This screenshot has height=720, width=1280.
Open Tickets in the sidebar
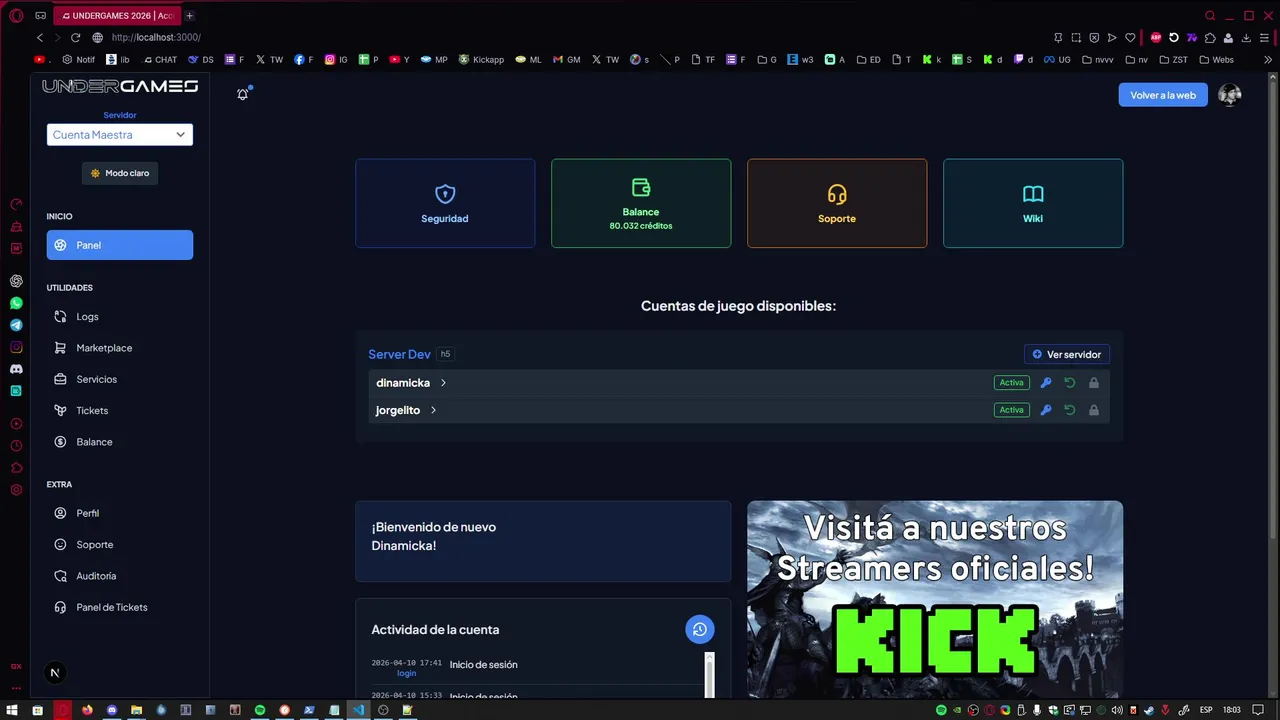pos(120,411)
